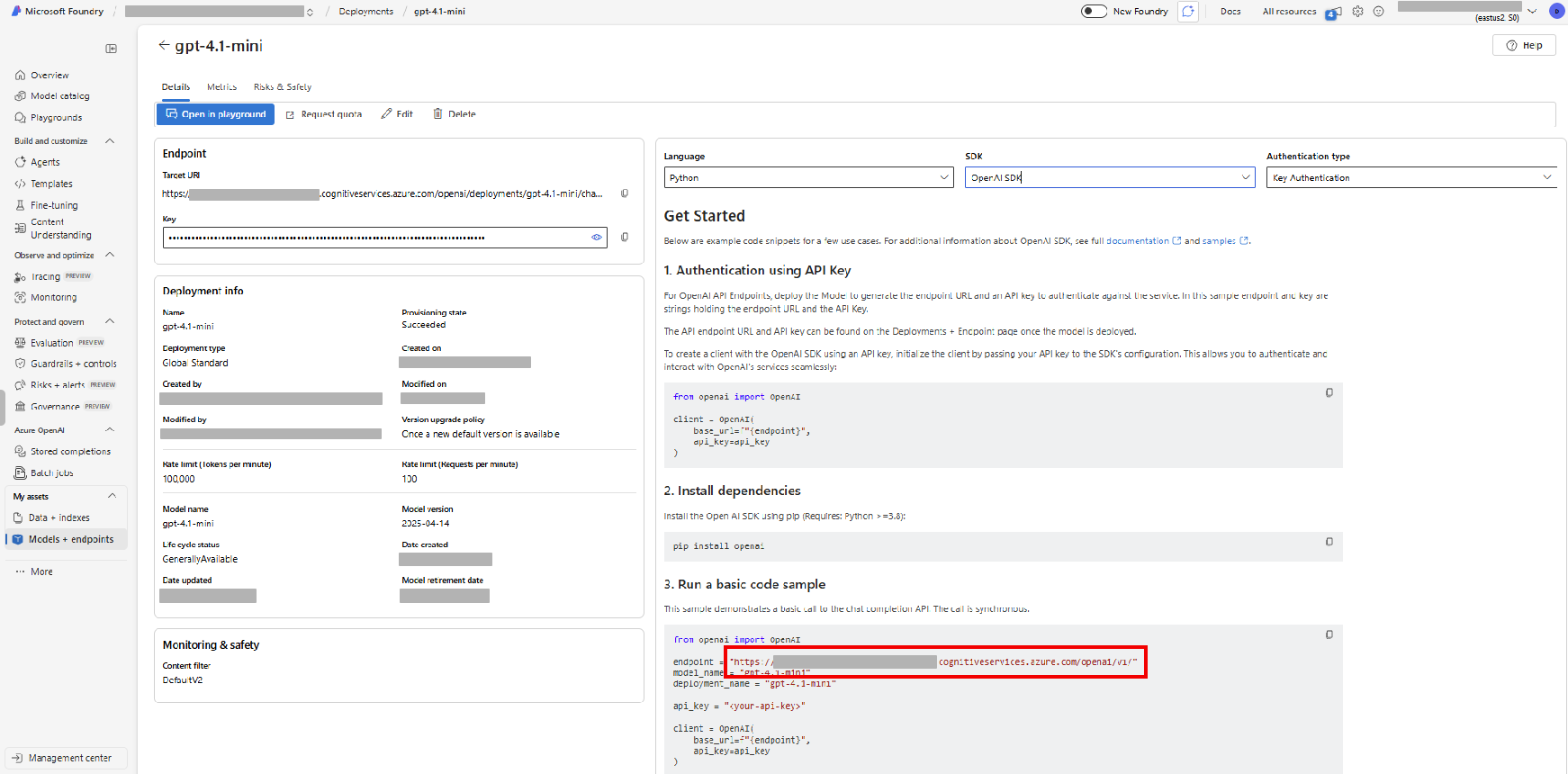The height and width of the screenshot is (774, 1568).
Task: Open the announcements megaphone icon with badge 4
Action: pos(1333,13)
